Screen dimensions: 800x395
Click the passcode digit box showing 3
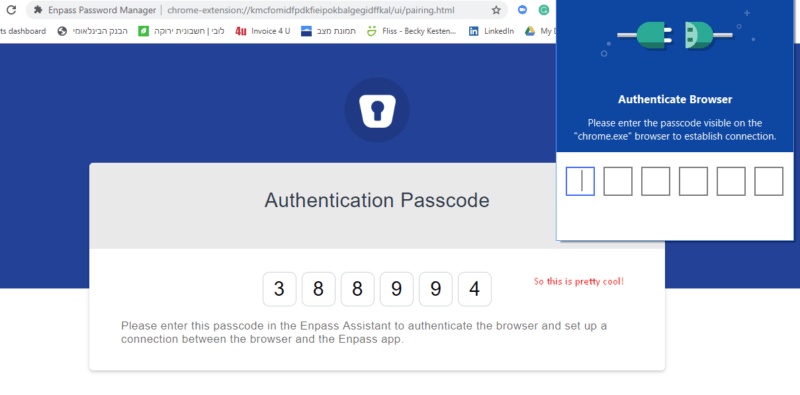(x=279, y=289)
